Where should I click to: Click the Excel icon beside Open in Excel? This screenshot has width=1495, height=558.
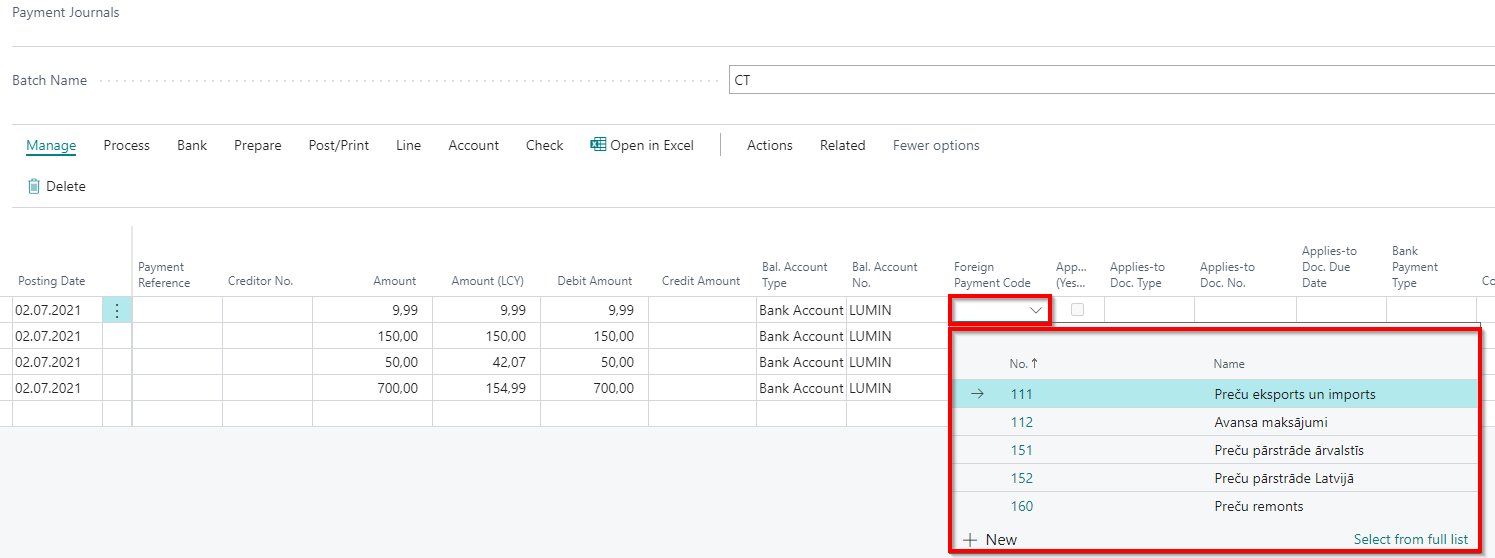click(598, 145)
